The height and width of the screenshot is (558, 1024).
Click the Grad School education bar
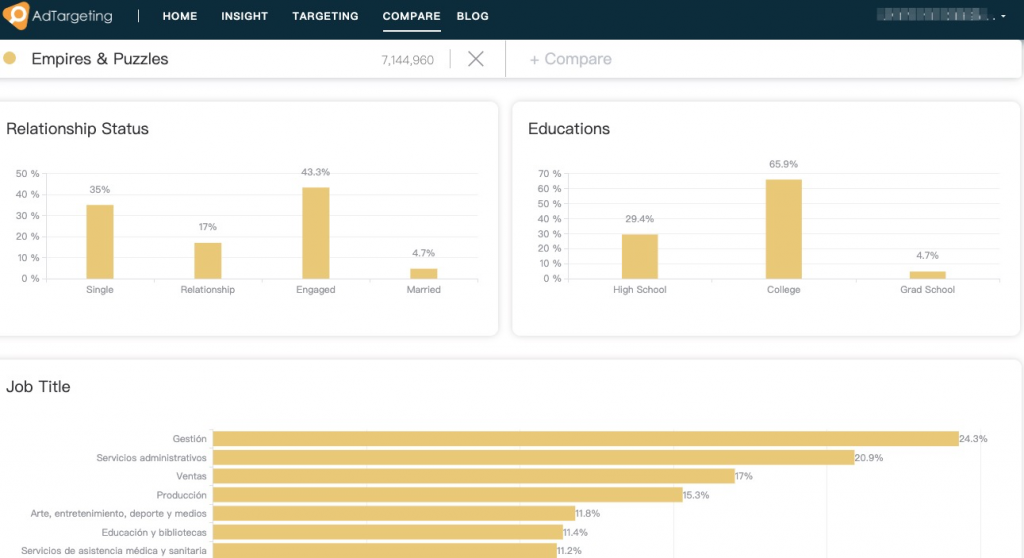tap(927, 275)
